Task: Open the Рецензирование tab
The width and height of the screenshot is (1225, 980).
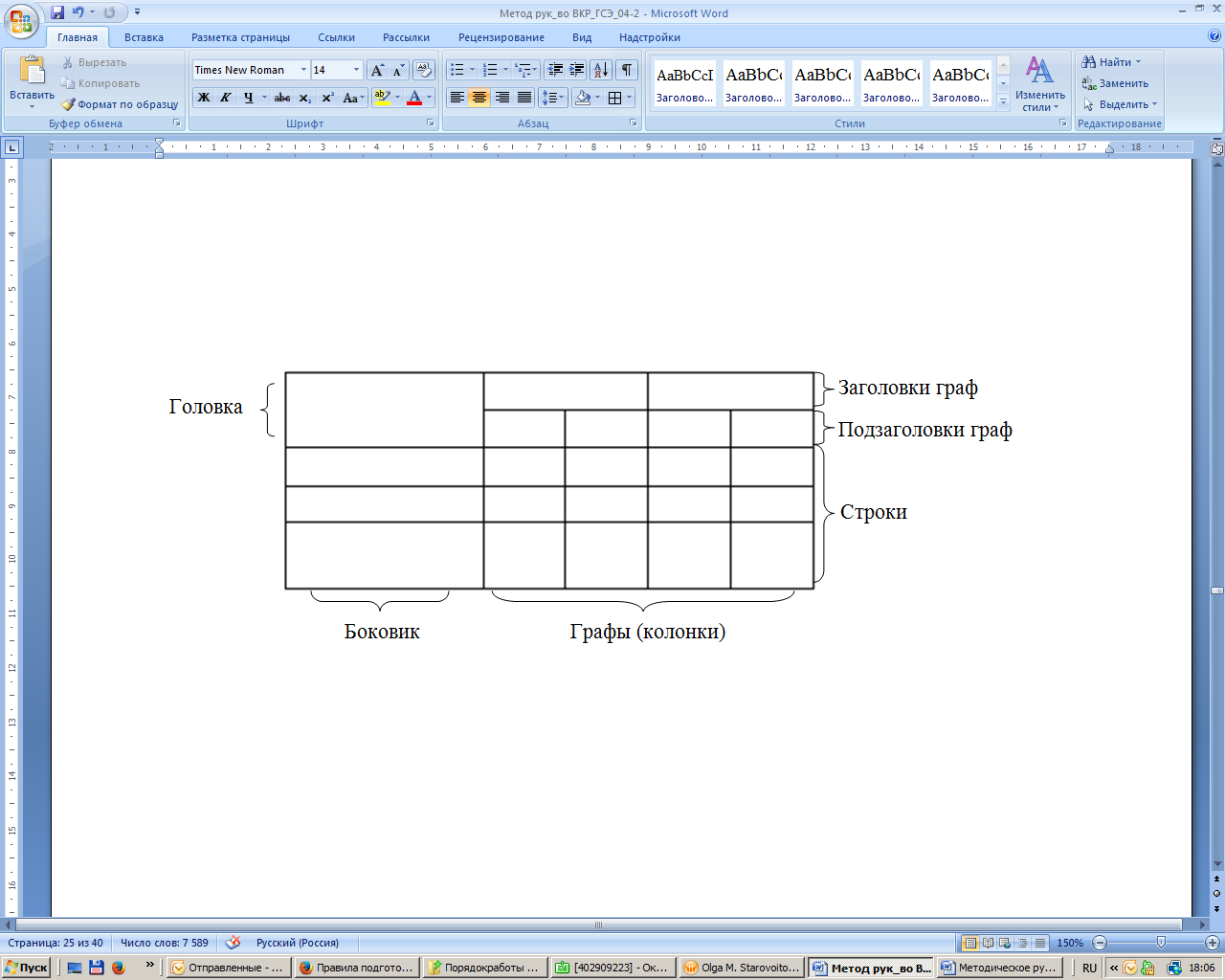Action: click(x=501, y=37)
